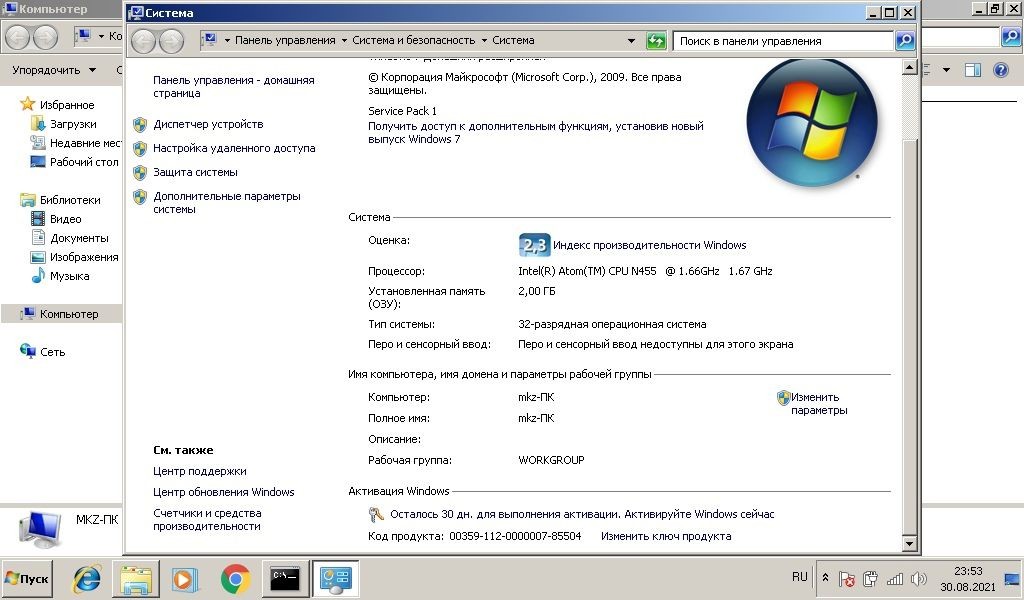This screenshot has height=600, width=1024.
Task: Click shield icon beside Дополнительные параметры системы
Action: 140,197
